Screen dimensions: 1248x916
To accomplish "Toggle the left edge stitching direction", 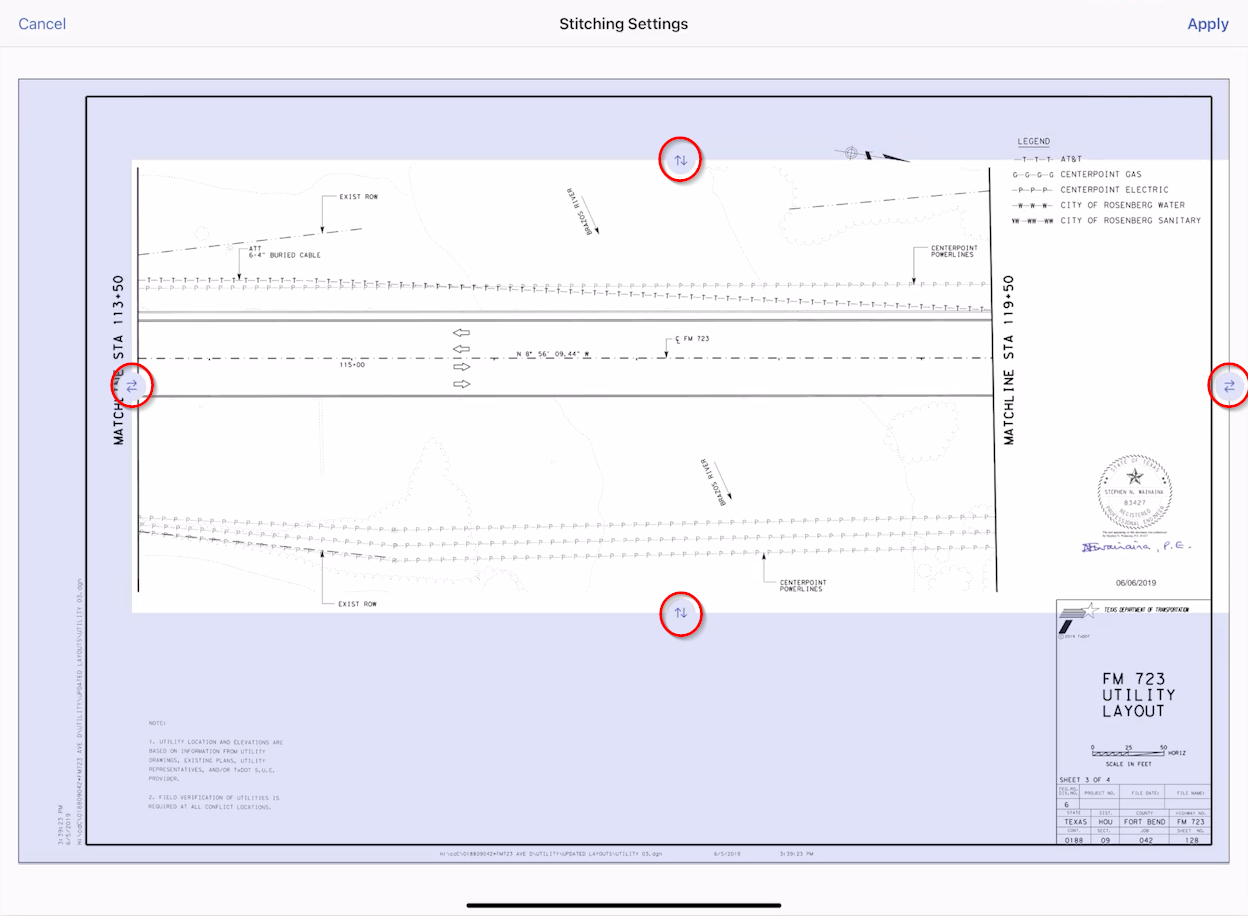I will [131, 384].
